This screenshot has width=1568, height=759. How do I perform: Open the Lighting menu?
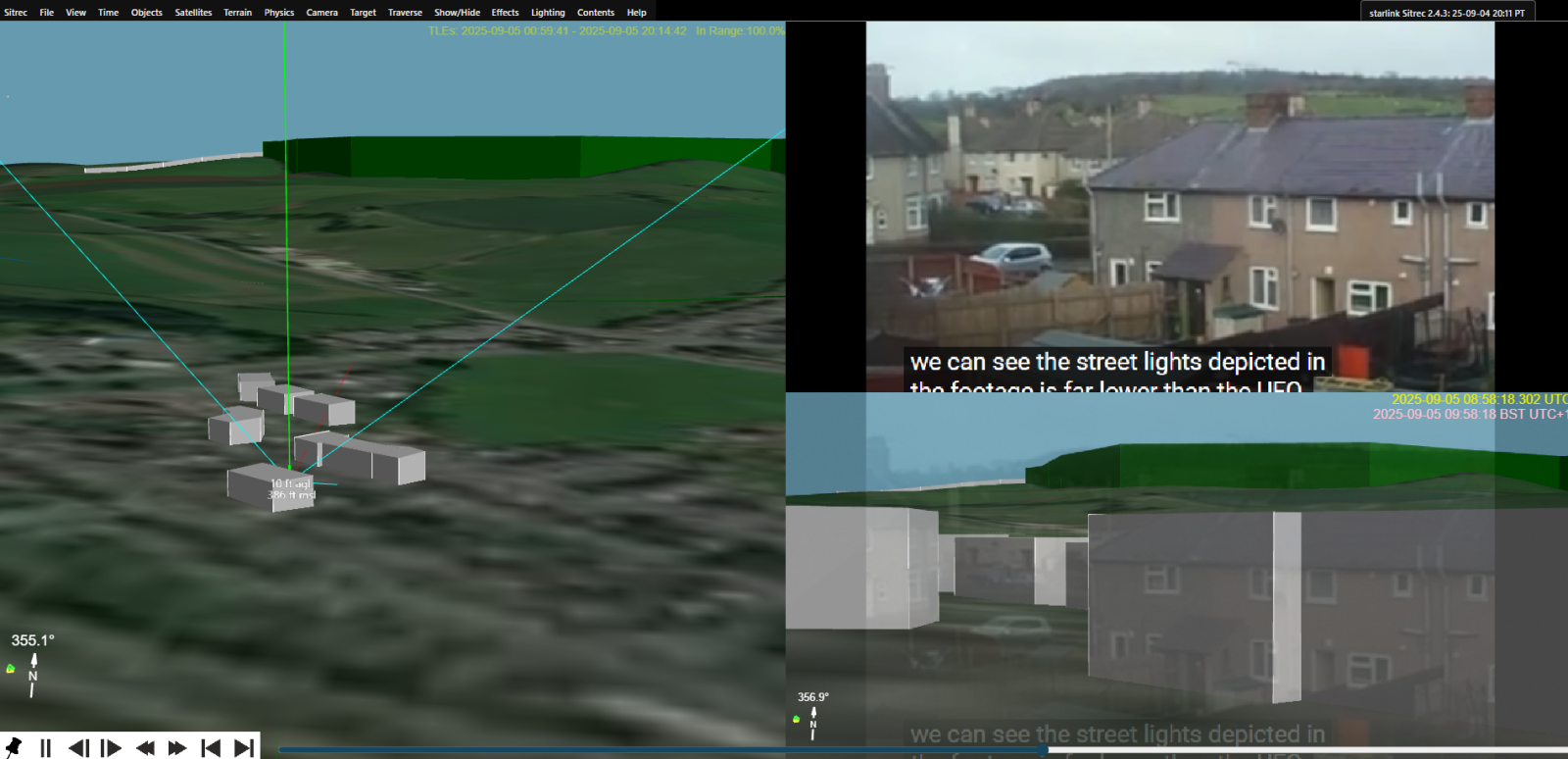[x=548, y=13]
